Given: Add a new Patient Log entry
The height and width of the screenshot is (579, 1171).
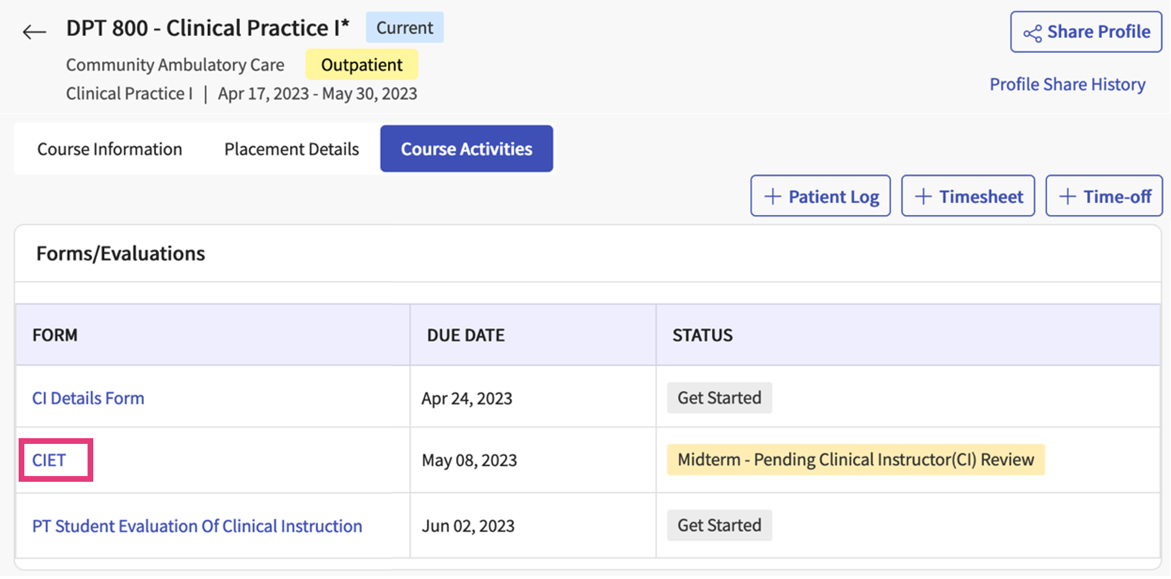Looking at the screenshot, I should pos(820,196).
